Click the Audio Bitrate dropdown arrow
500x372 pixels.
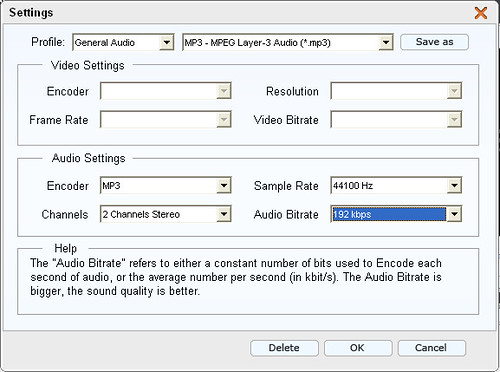[x=454, y=214]
